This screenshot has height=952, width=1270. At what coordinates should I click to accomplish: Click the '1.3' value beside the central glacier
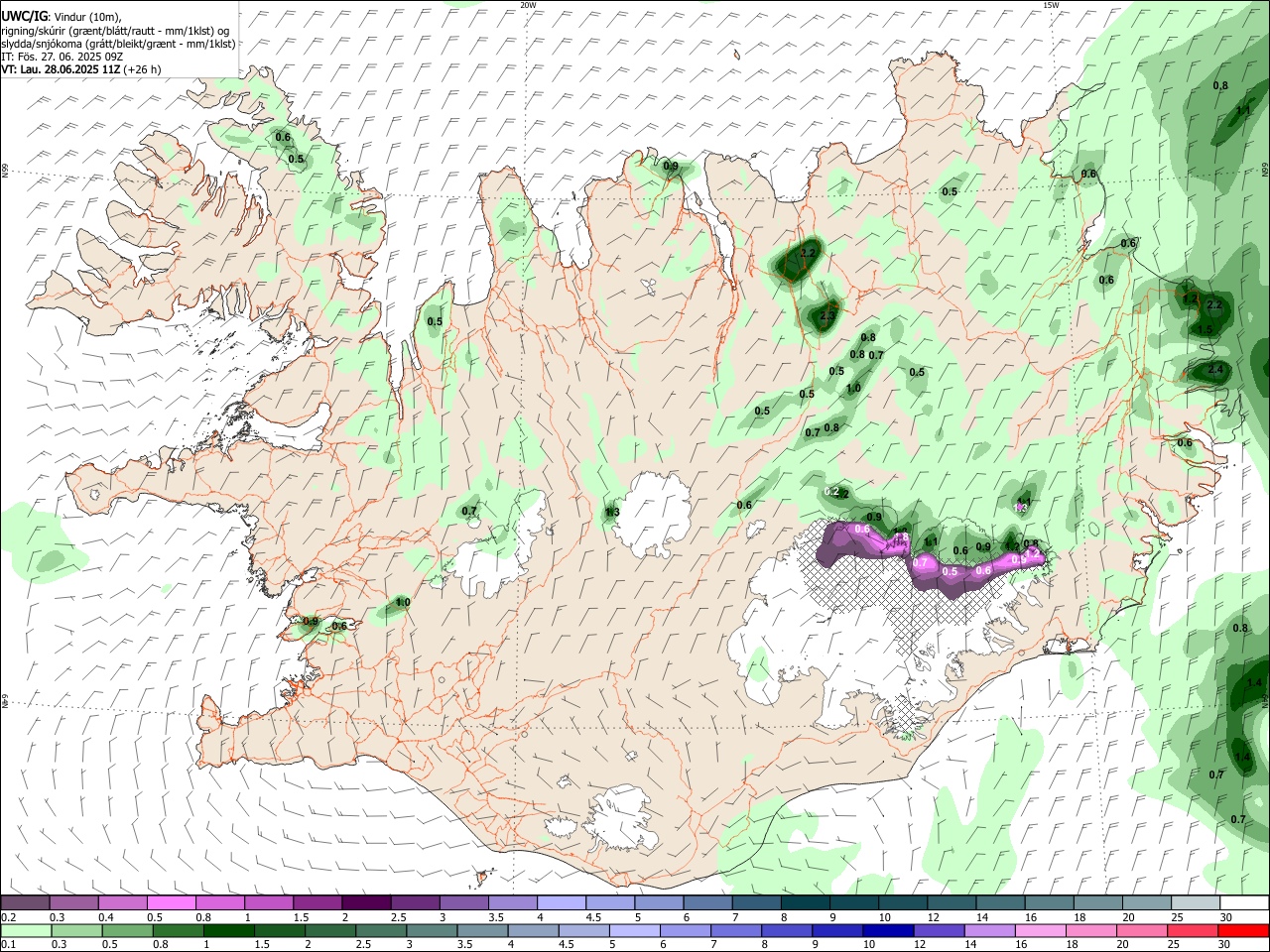tap(612, 512)
